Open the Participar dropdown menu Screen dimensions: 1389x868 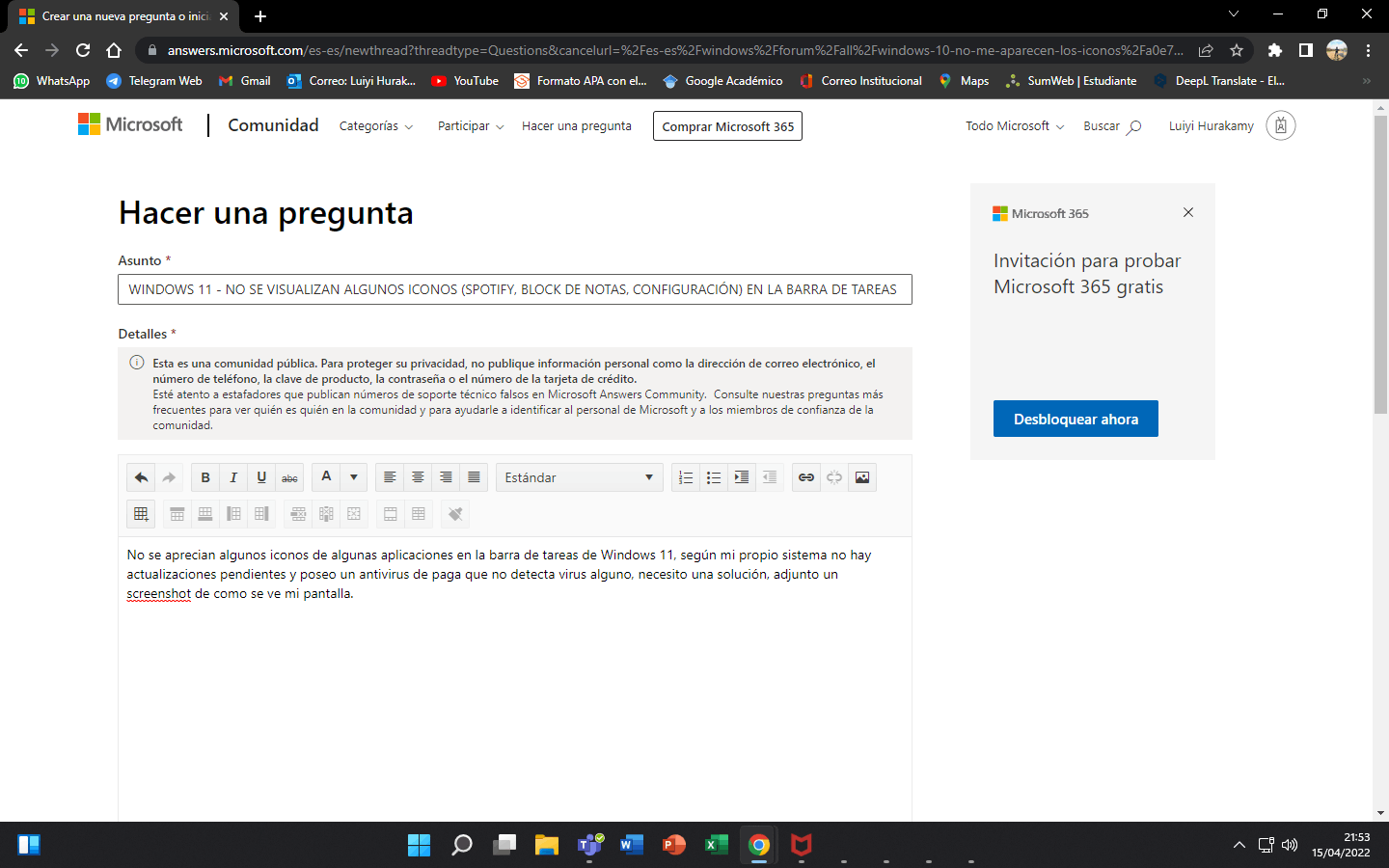[x=471, y=126]
